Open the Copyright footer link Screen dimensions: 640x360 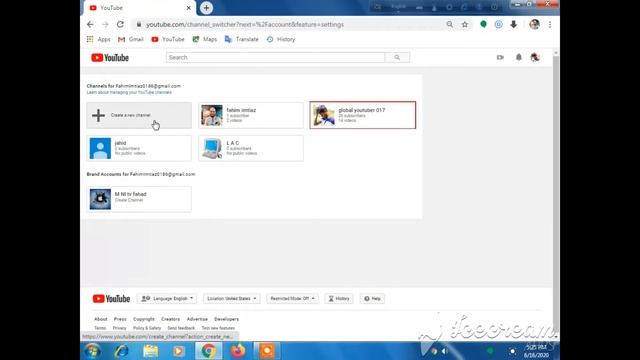click(x=144, y=319)
